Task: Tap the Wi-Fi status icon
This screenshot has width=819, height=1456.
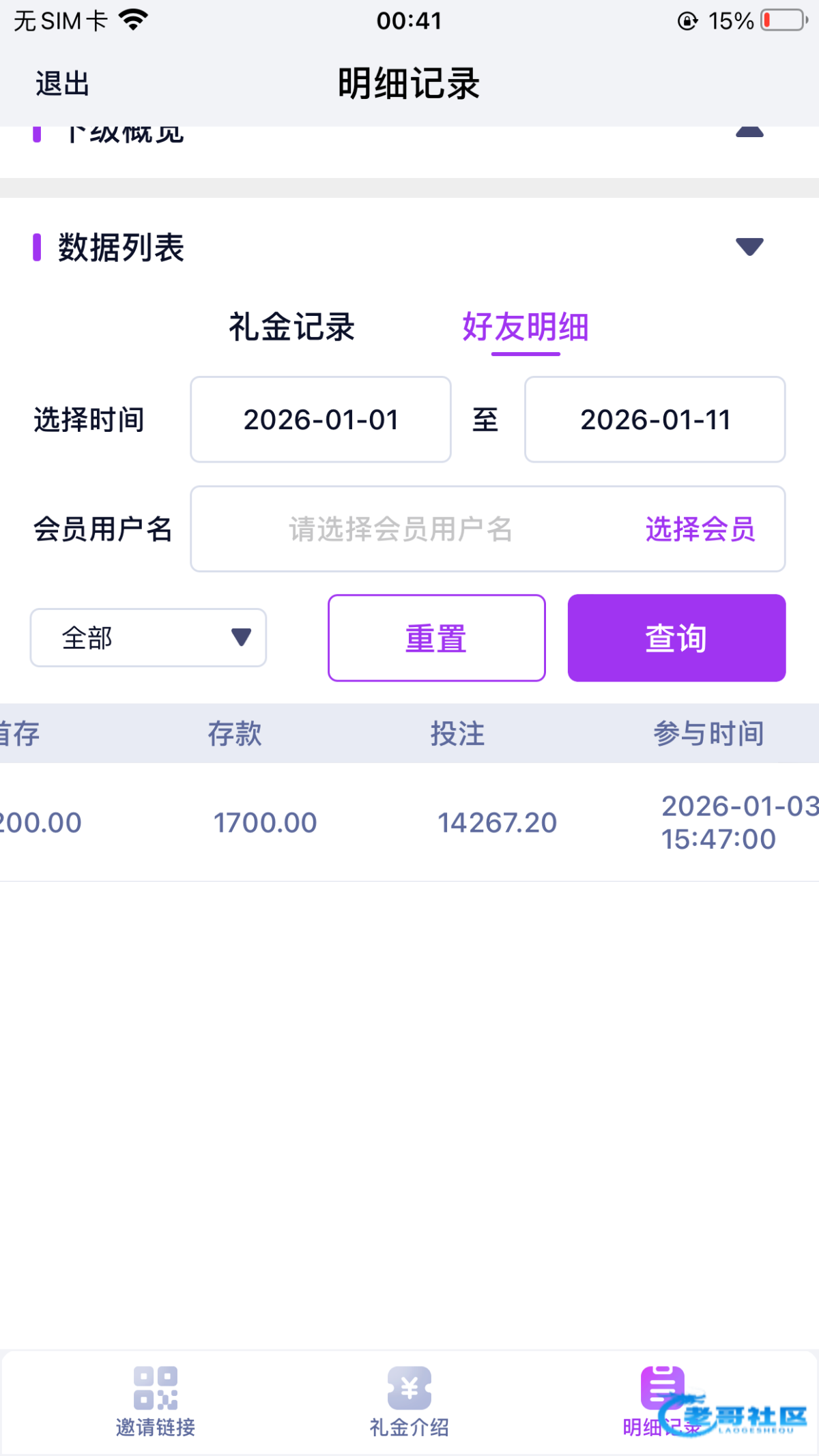Action: (x=133, y=20)
